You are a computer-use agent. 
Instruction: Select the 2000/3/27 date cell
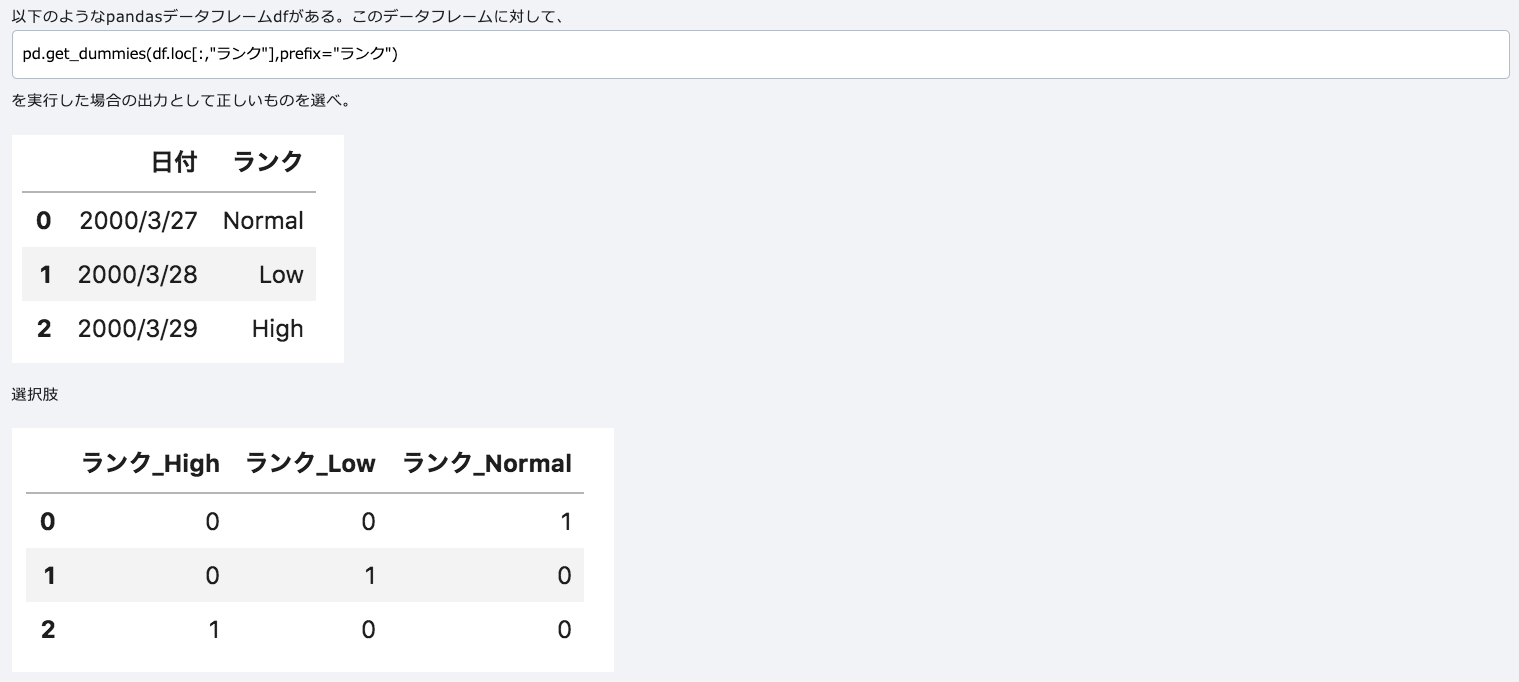(138, 221)
